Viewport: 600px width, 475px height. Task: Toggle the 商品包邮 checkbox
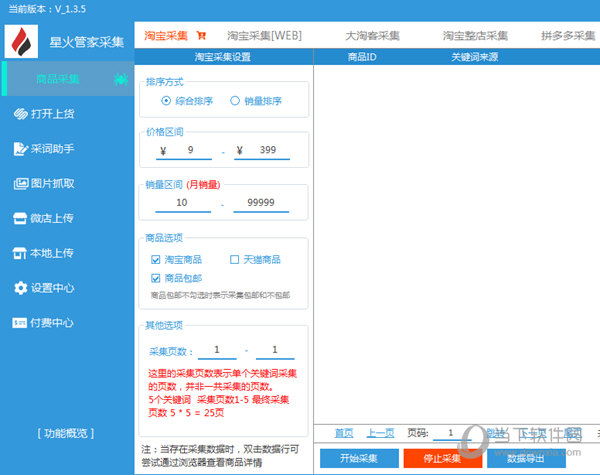click(x=155, y=278)
